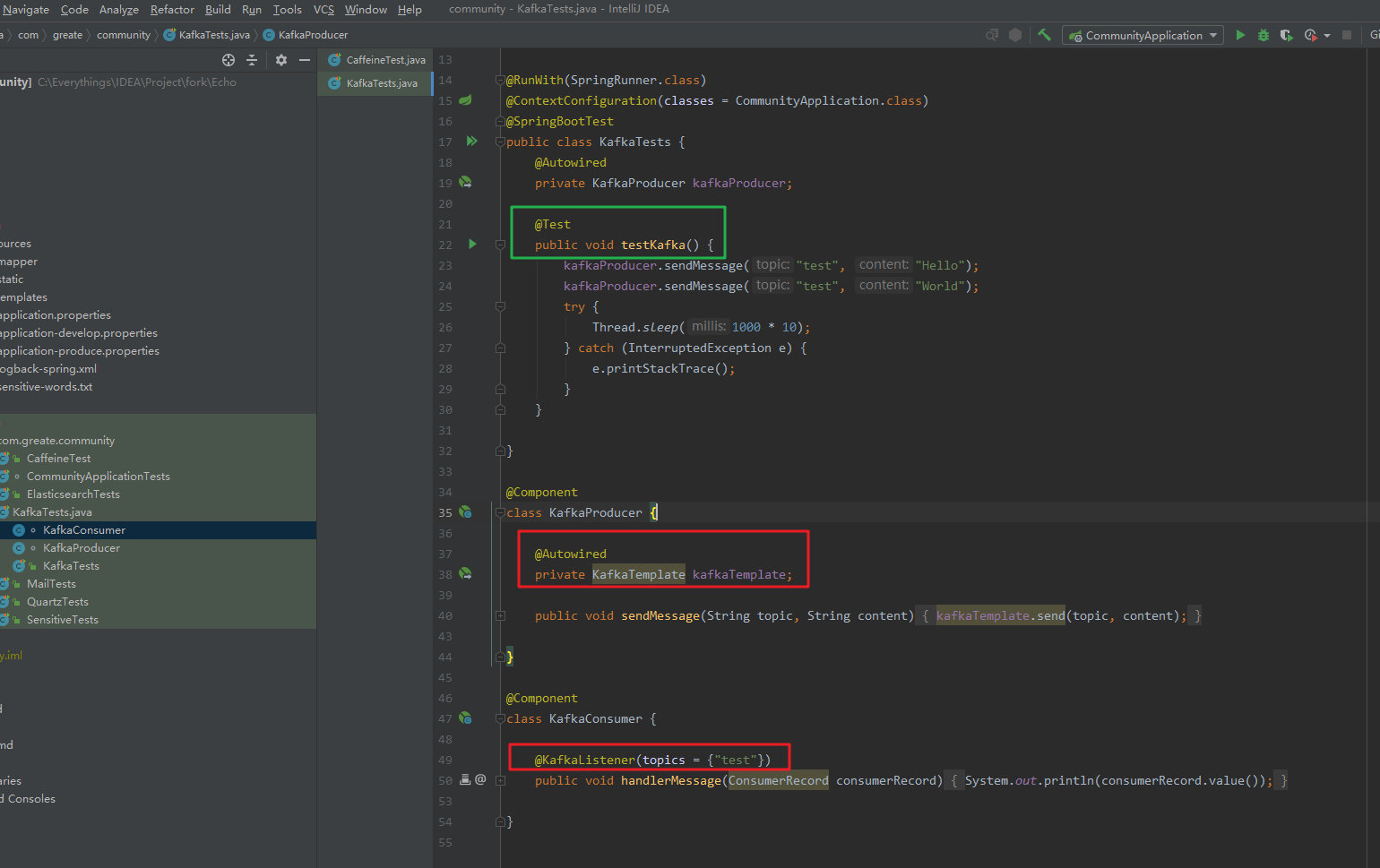Screen dimensions: 1380x868
Task: Collapse the fold marker at line 14 @RunWith
Action: (500, 80)
